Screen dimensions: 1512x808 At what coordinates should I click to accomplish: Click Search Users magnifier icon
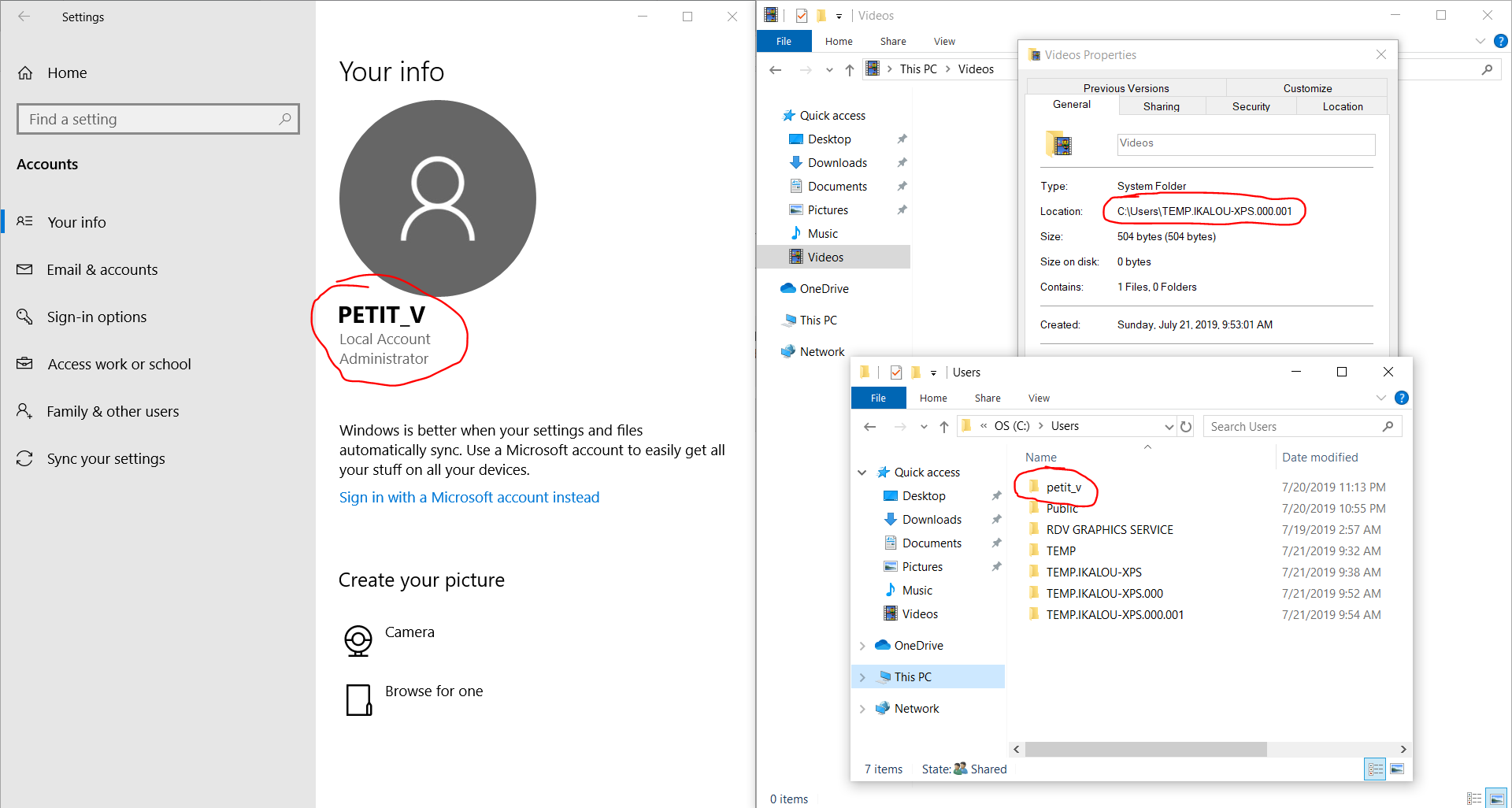1388,426
